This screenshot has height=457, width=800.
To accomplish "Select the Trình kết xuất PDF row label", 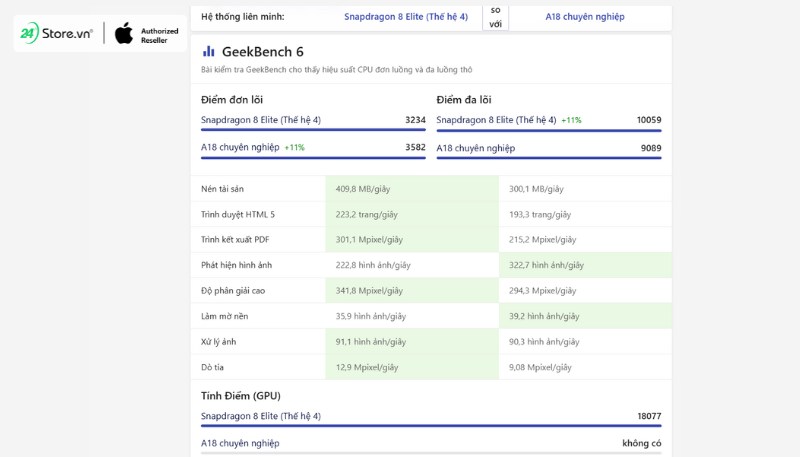I will click(x=235, y=240).
